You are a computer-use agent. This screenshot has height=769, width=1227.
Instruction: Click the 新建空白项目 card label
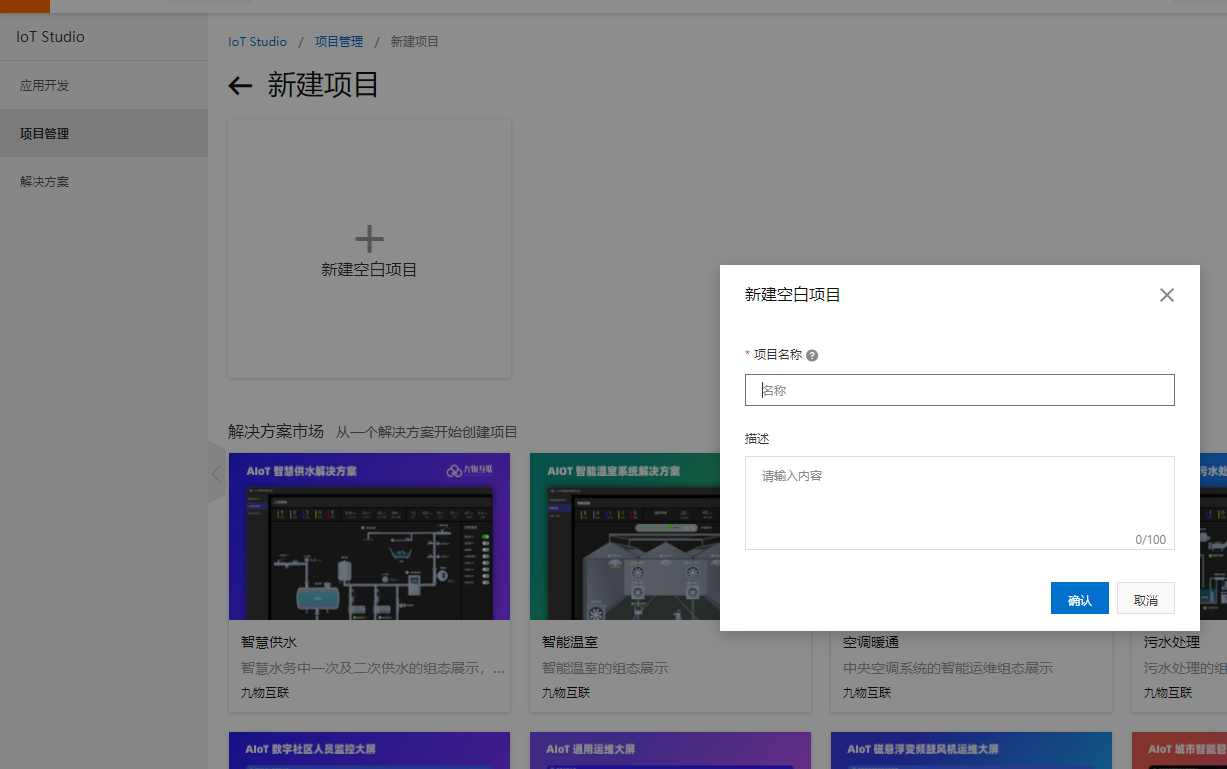tap(369, 270)
